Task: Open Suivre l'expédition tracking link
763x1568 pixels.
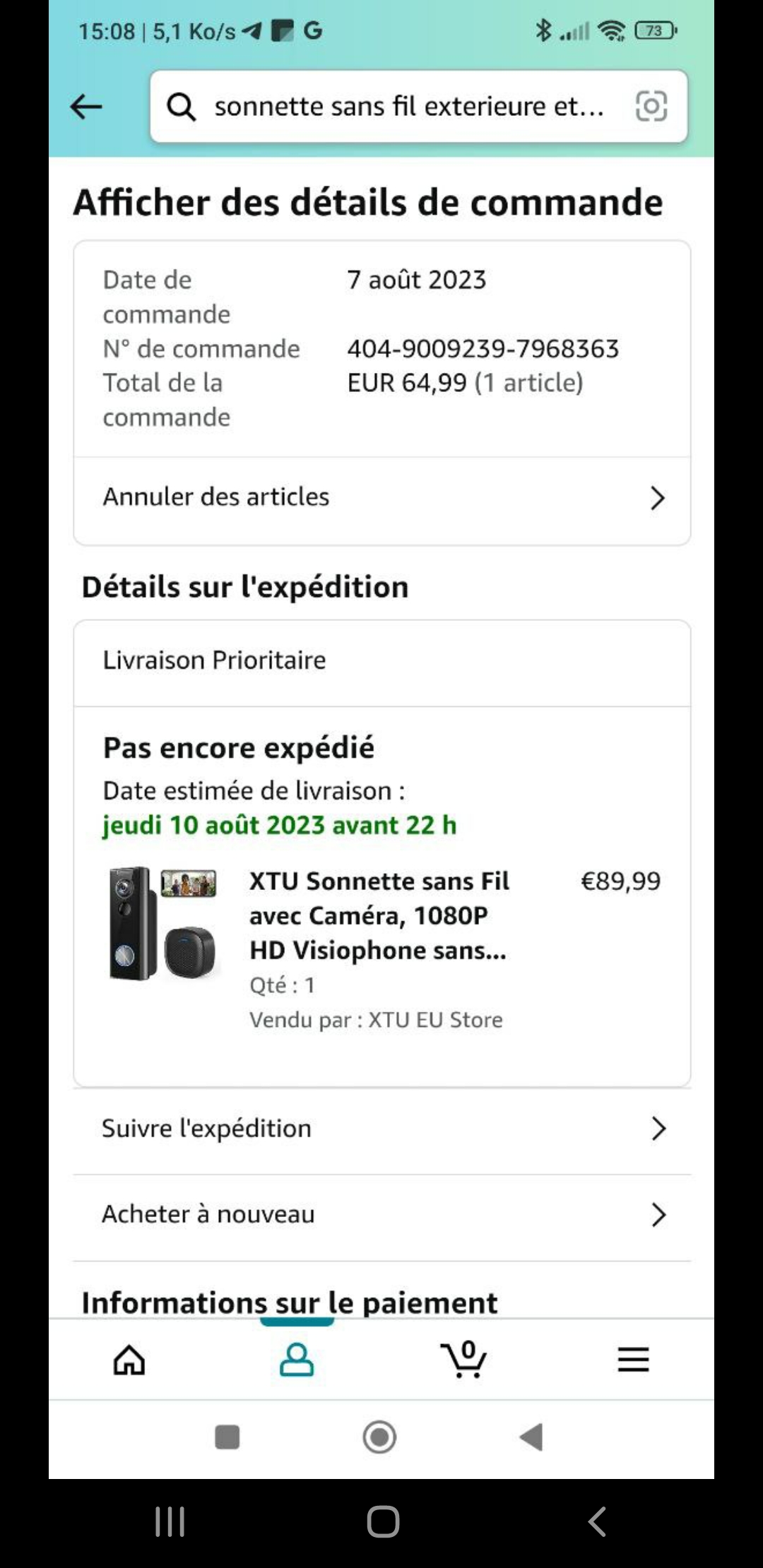Action: [206, 1129]
